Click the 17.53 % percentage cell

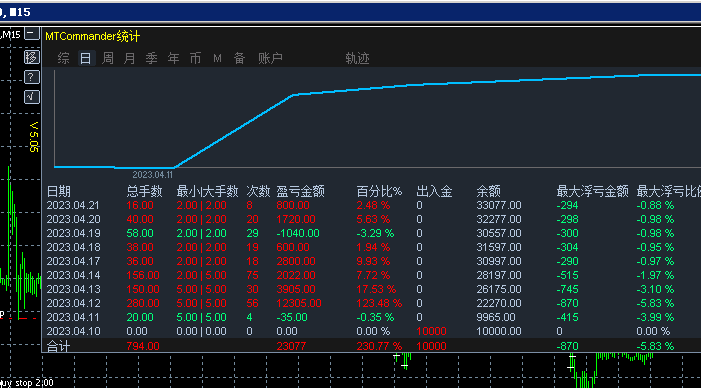tap(376, 289)
